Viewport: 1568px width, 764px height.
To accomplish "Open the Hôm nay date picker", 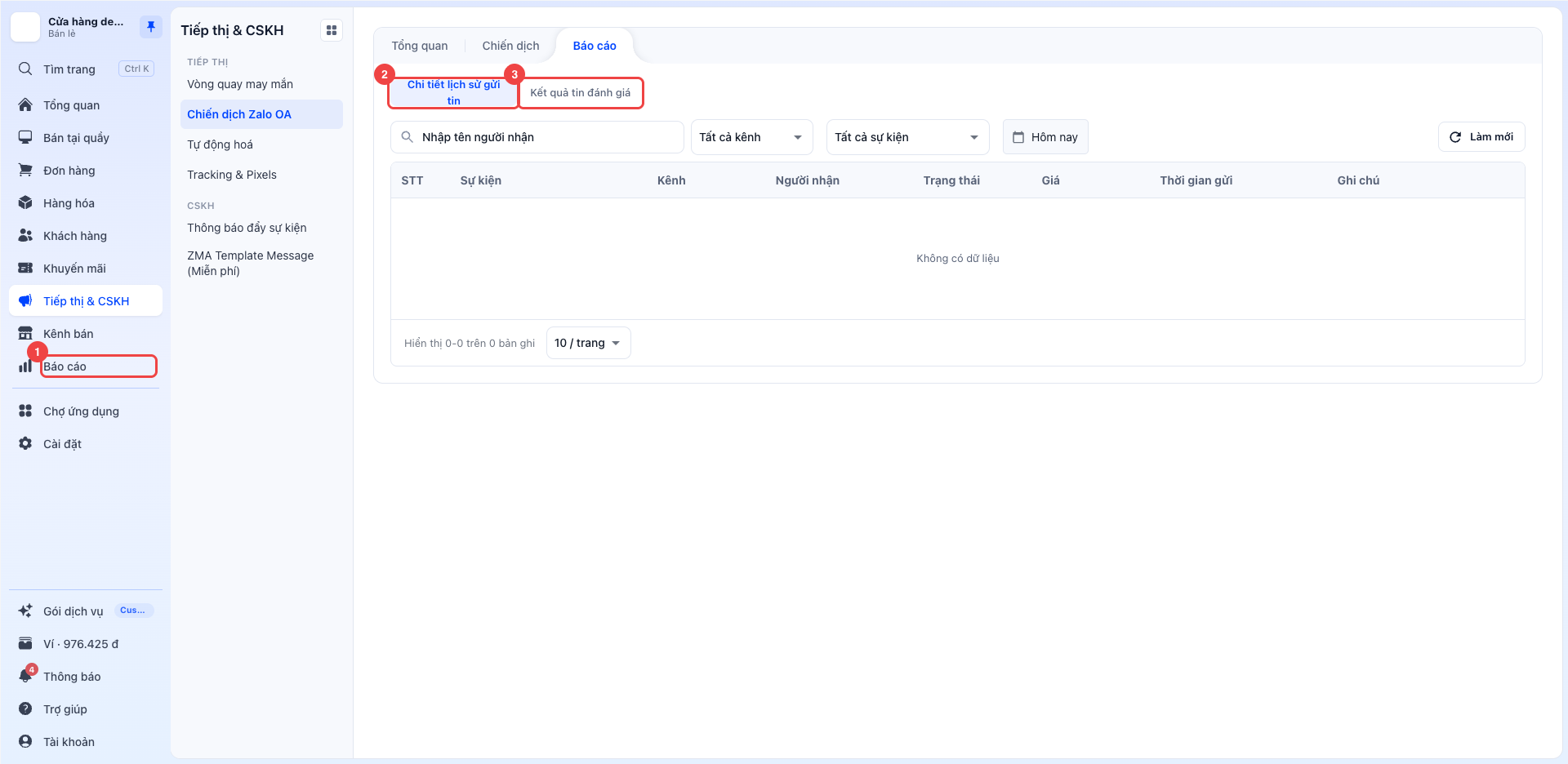I will [1045, 137].
